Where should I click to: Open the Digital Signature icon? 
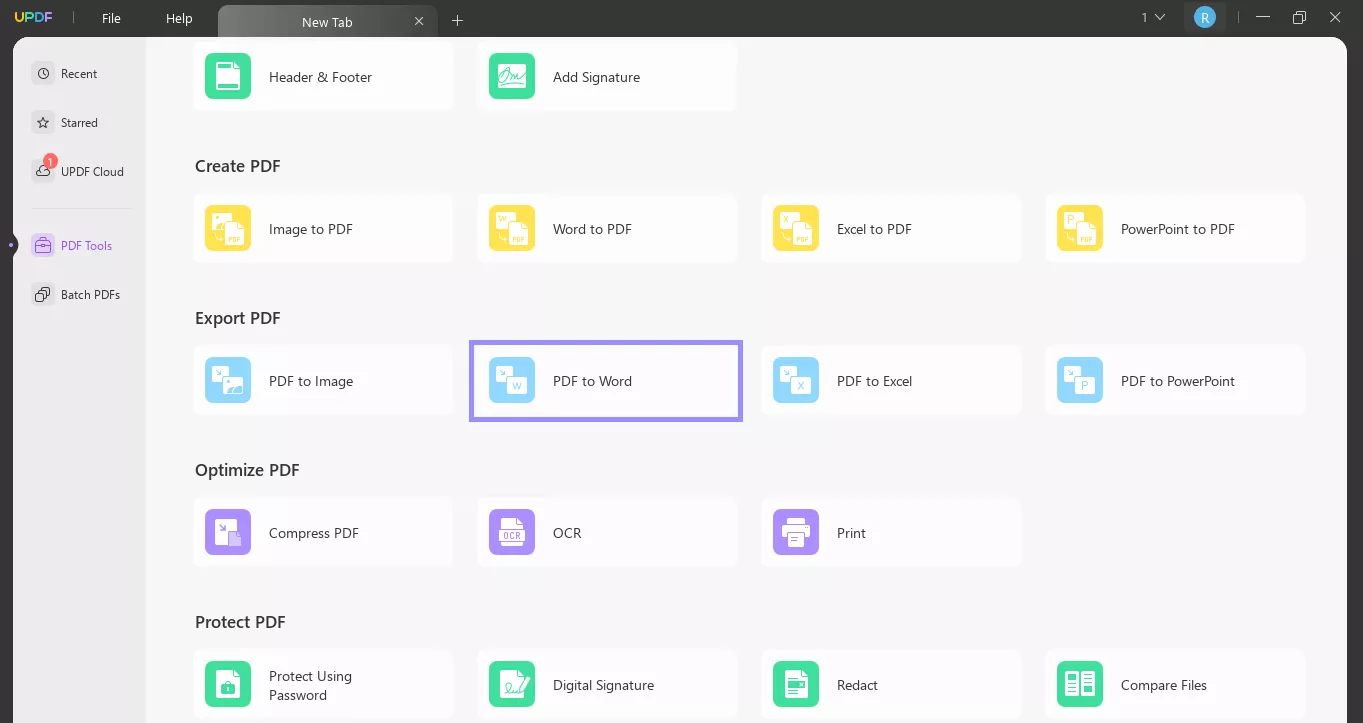click(512, 684)
